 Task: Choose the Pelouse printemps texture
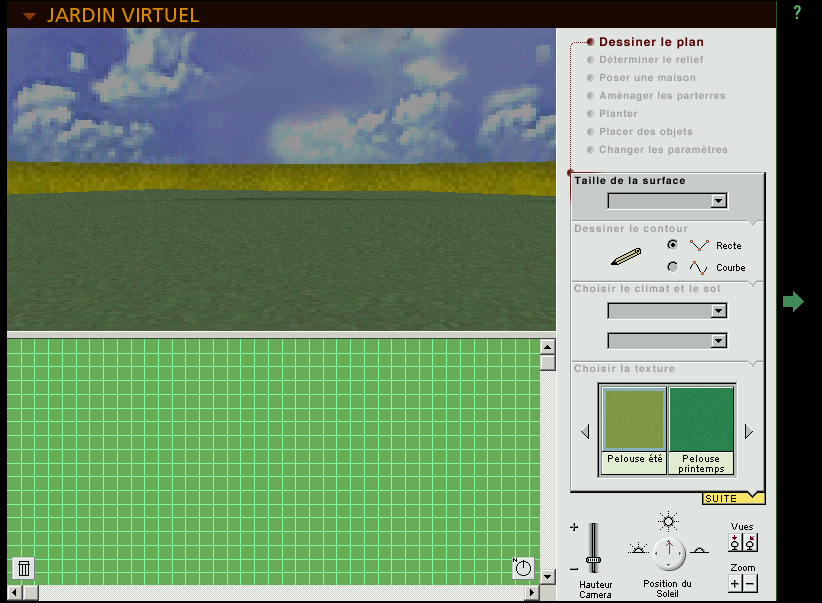click(701, 421)
